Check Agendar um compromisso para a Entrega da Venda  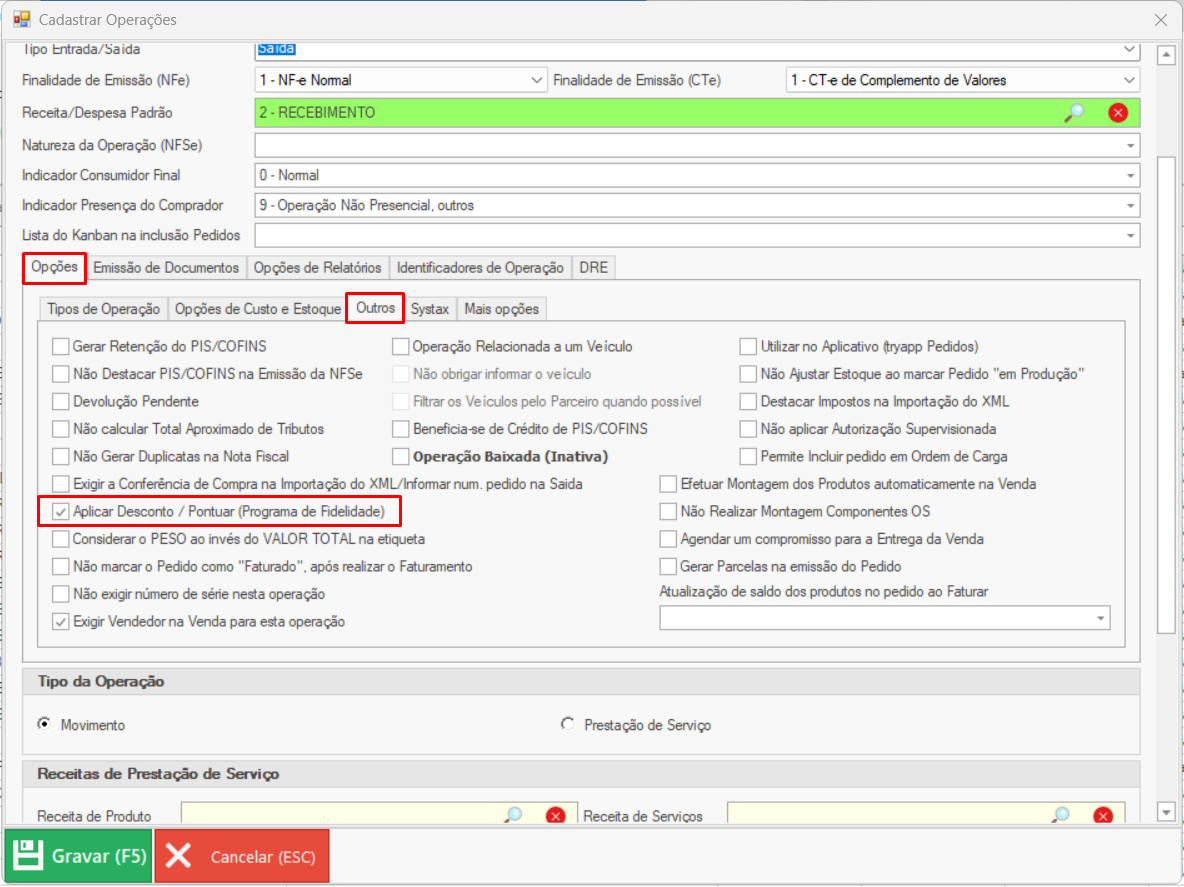[x=668, y=539]
